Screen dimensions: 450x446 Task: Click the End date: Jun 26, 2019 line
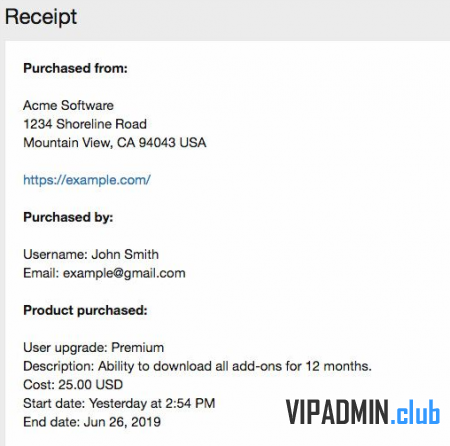coord(92,422)
